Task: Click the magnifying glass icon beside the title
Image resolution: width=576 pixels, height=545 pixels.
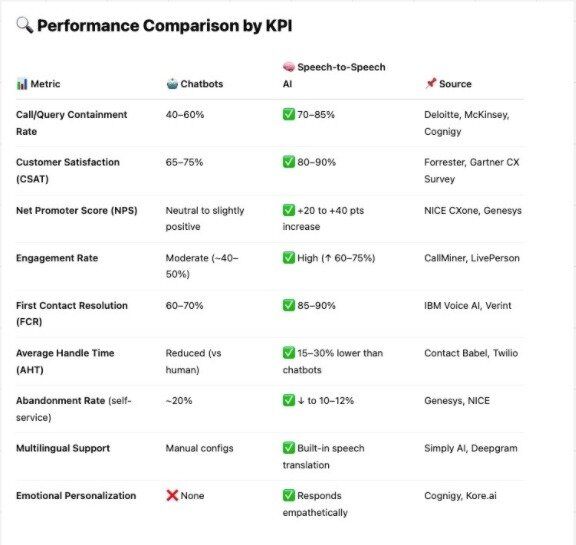Action: coord(25,25)
